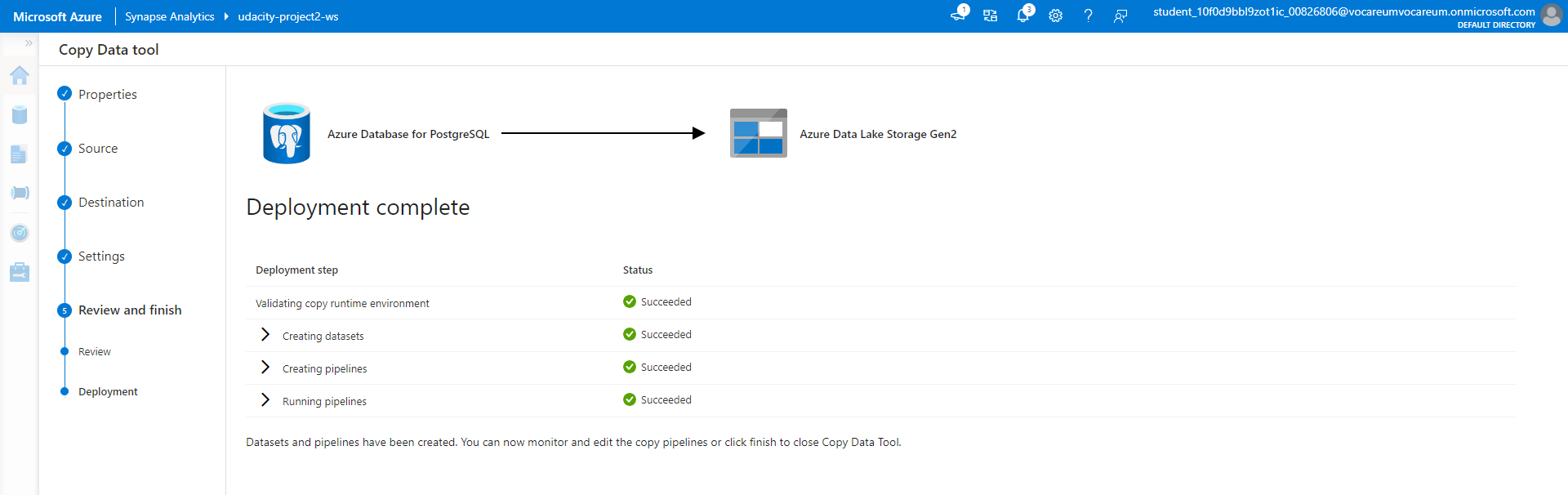Open the Develop hub document icon

click(19, 154)
